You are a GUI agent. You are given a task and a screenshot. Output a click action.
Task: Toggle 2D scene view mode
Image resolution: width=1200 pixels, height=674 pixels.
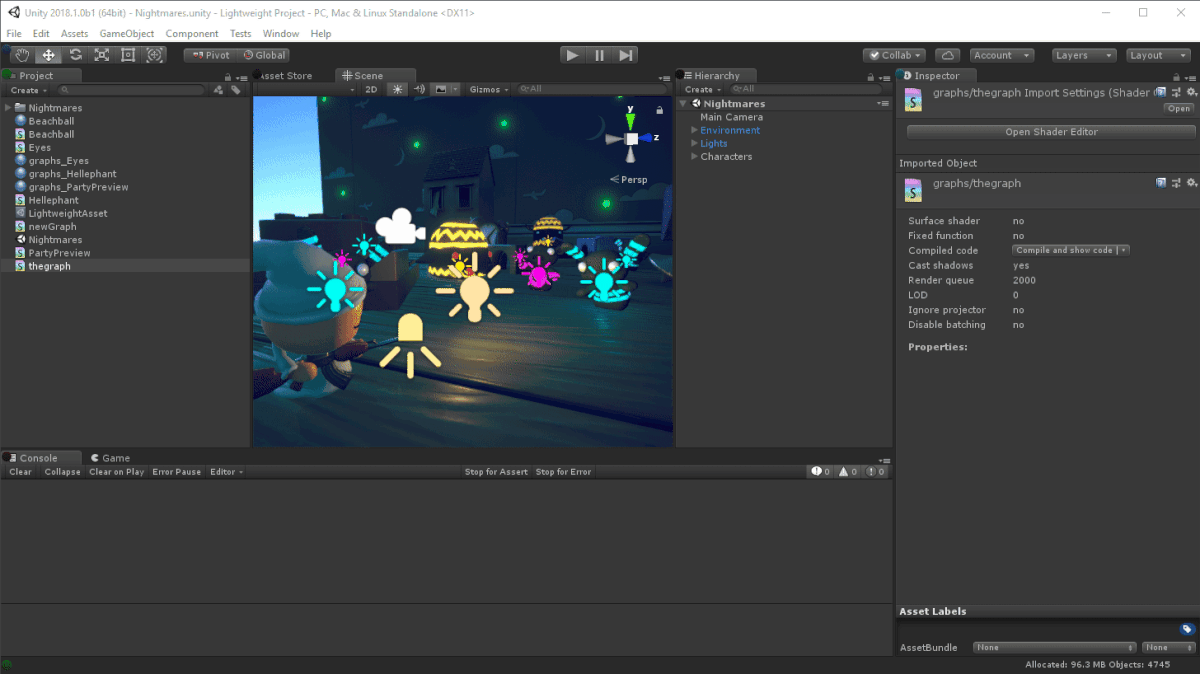[x=371, y=89]
